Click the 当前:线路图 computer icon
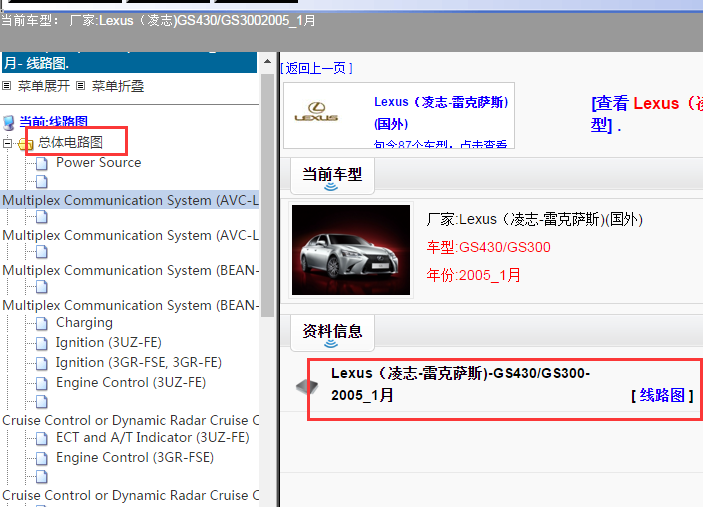Screen dimensions: 703x507 pyautogui.click(x=9, y=122)
